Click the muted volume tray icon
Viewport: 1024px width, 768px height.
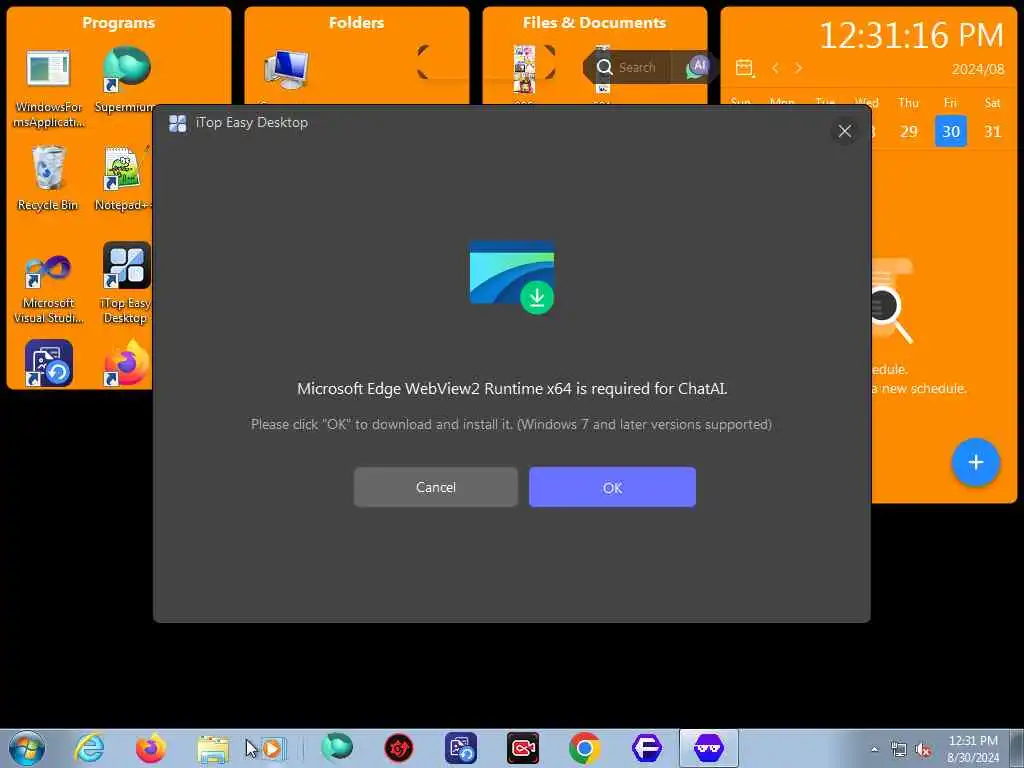(x=923, y=750)
